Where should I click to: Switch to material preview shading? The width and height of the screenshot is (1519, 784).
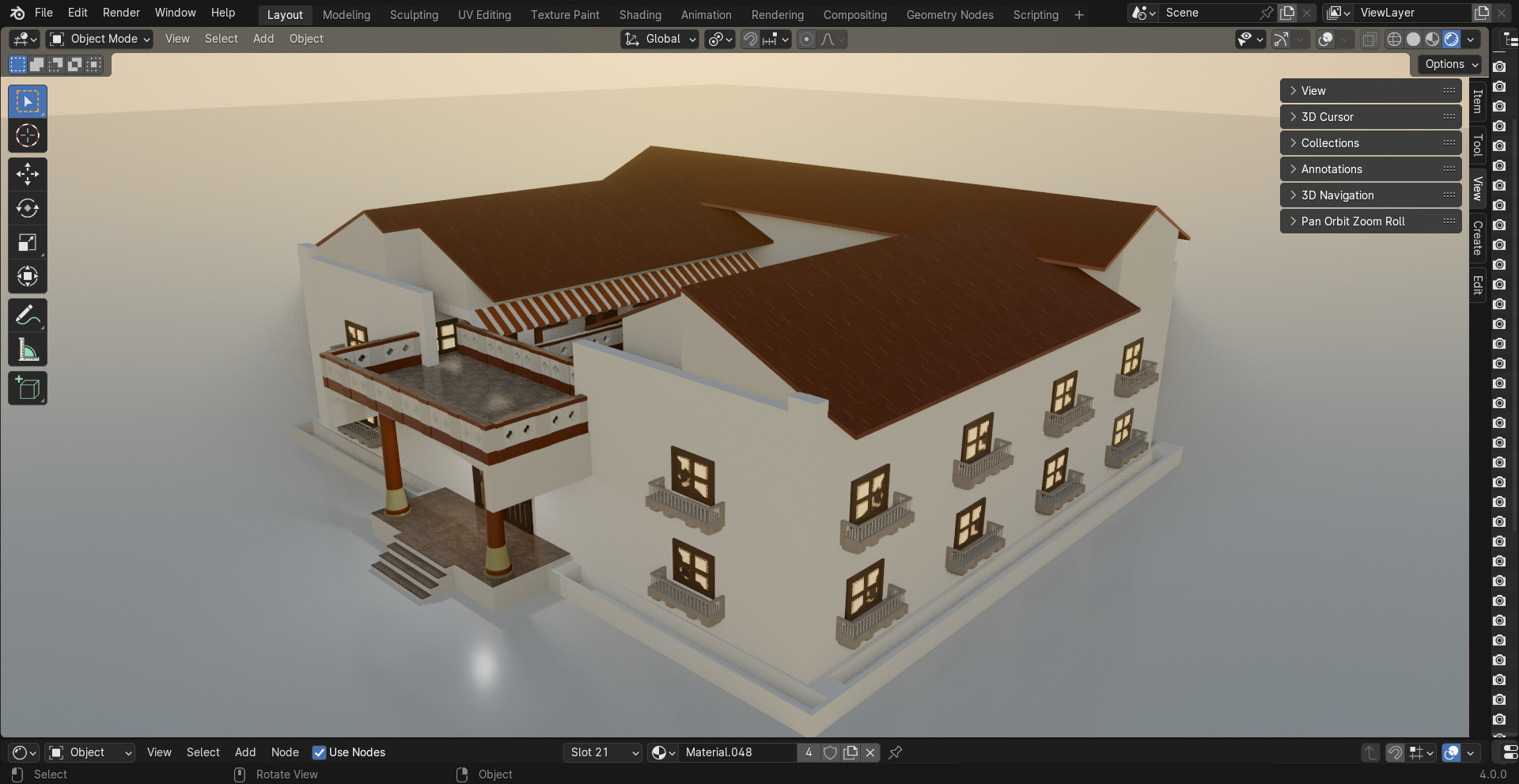click(1432, 39)
